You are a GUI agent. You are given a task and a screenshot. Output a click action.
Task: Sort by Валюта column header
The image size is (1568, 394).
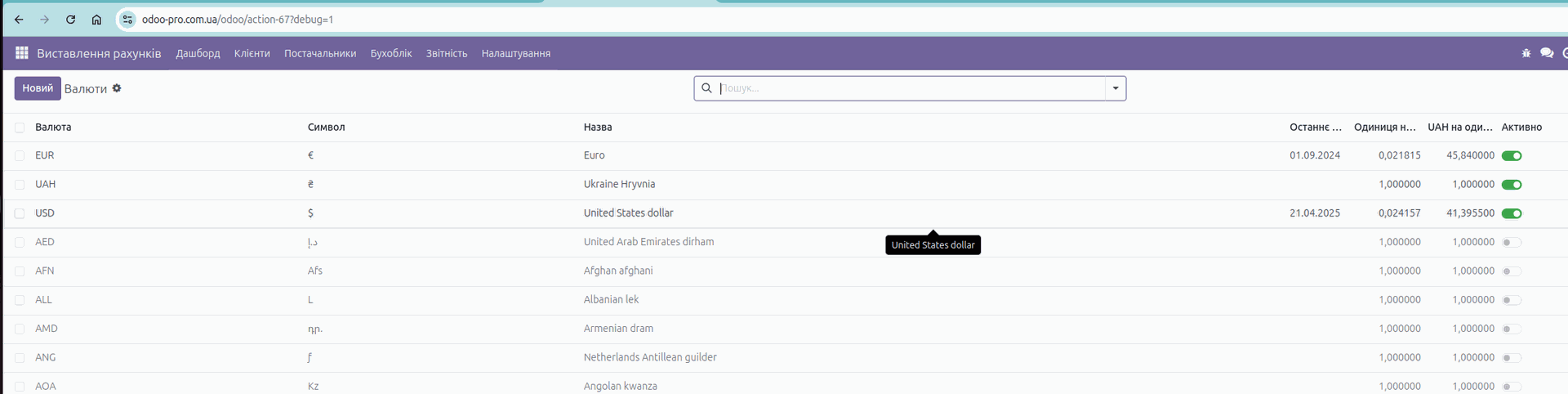pos(53,128)
